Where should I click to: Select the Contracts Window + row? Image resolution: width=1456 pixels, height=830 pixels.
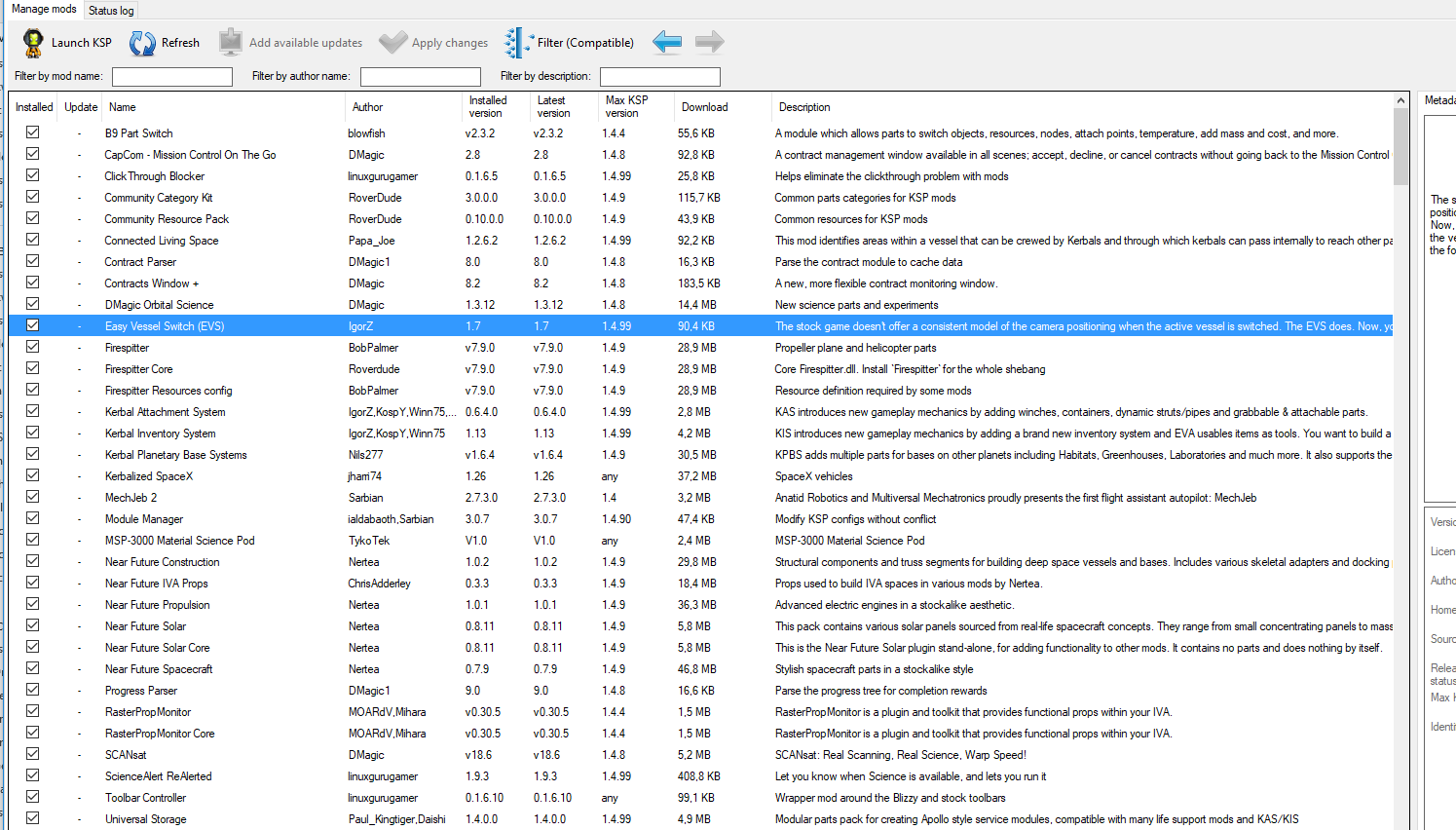(701, 283)
